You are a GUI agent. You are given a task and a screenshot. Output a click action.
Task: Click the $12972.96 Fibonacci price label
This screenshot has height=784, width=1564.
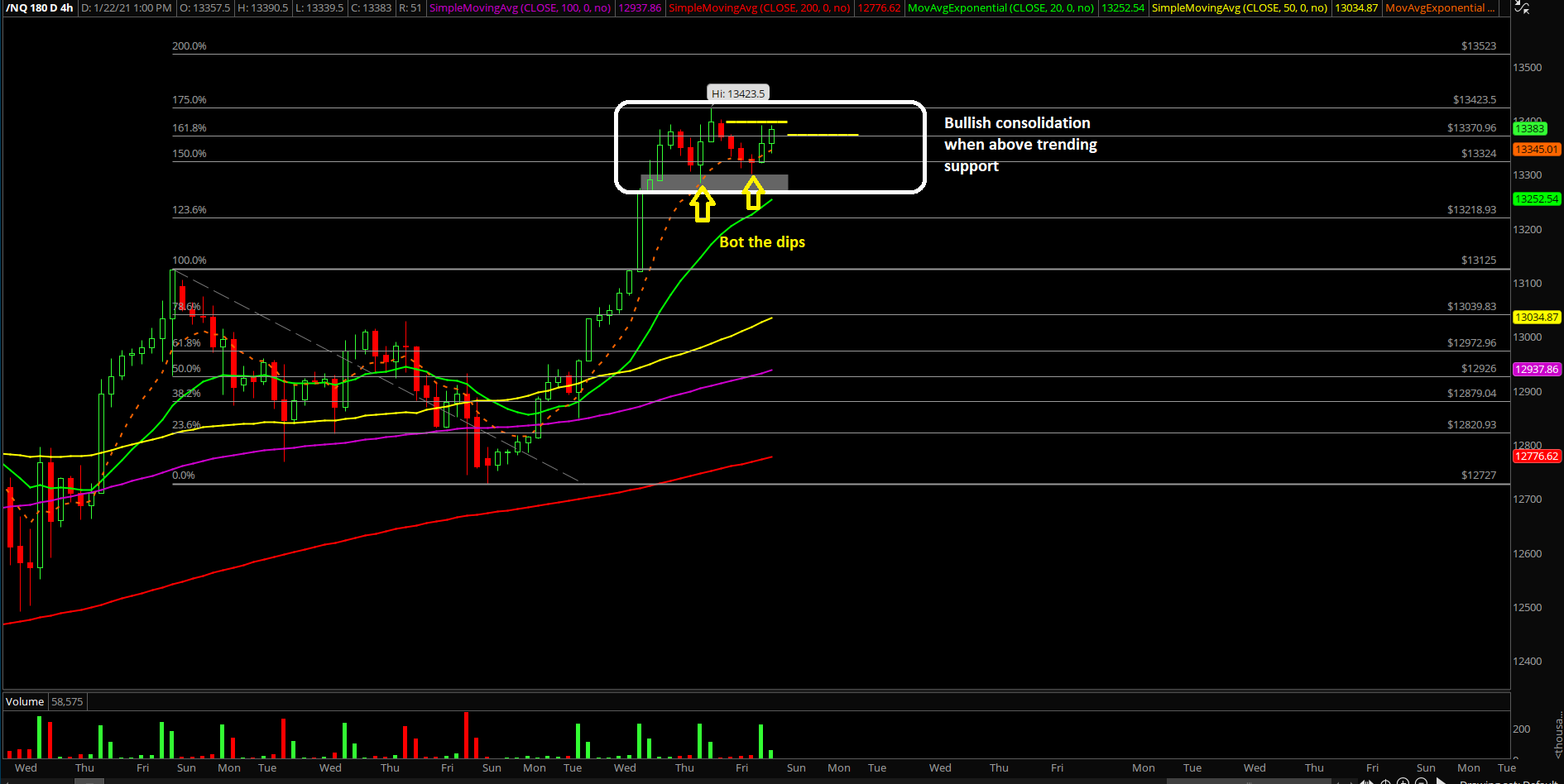coord(1472,343)
